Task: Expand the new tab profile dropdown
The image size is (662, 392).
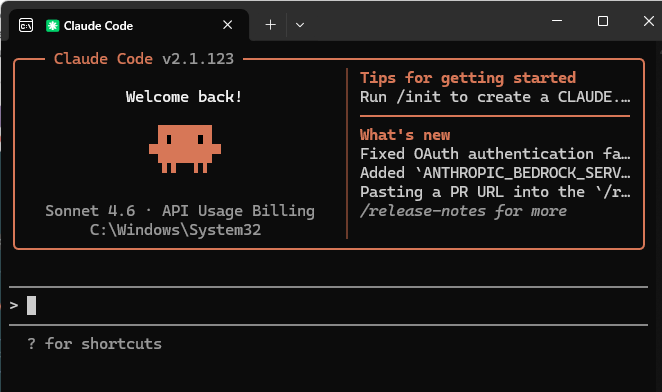Action: (300, 25)
